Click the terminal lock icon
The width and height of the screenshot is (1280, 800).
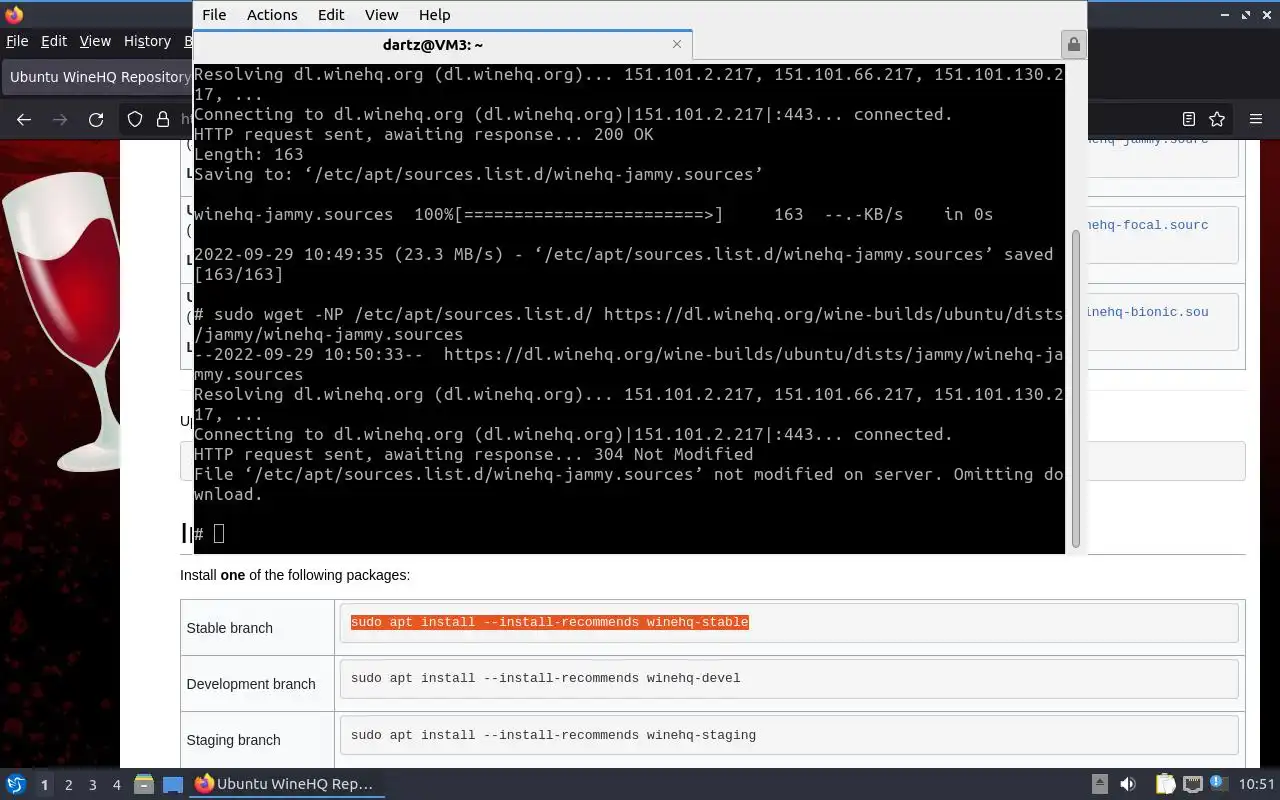pos(1074,44)
